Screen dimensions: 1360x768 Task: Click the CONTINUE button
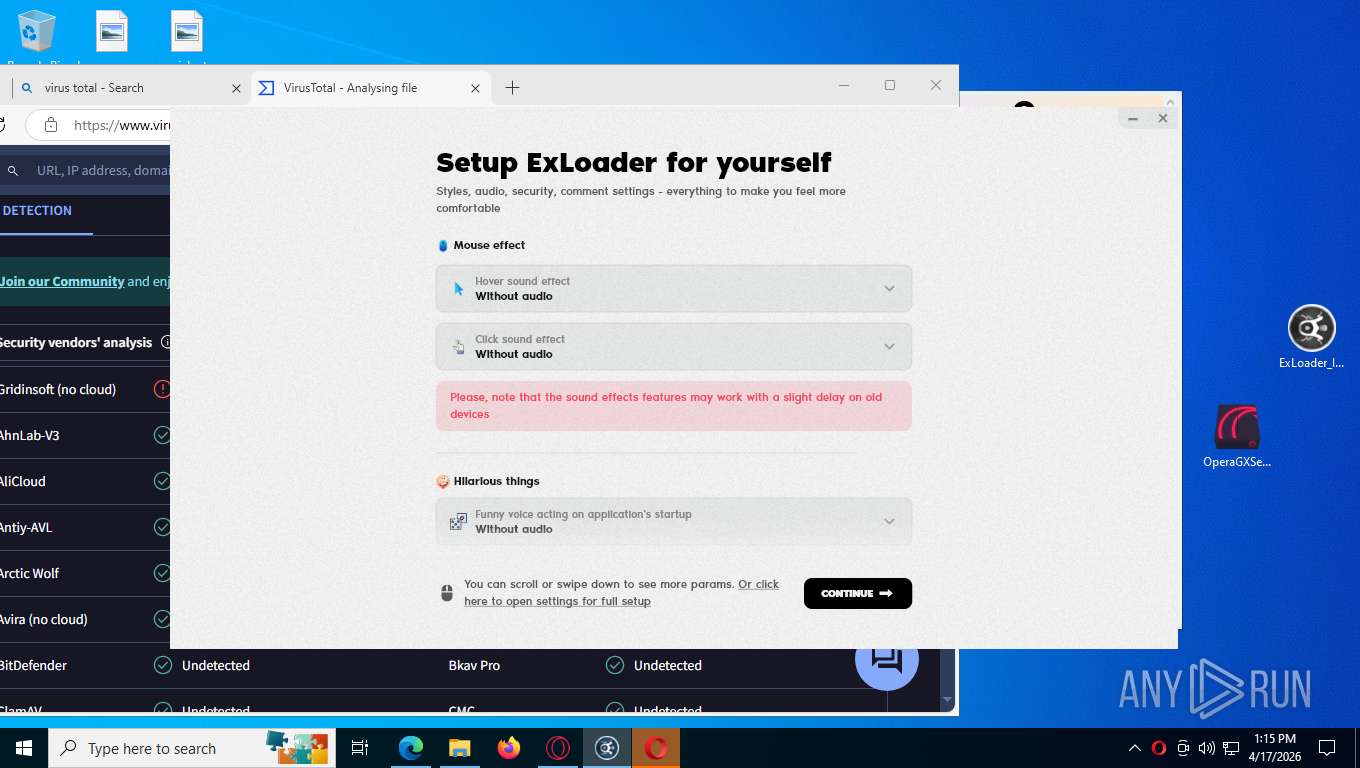pos(857,593)
